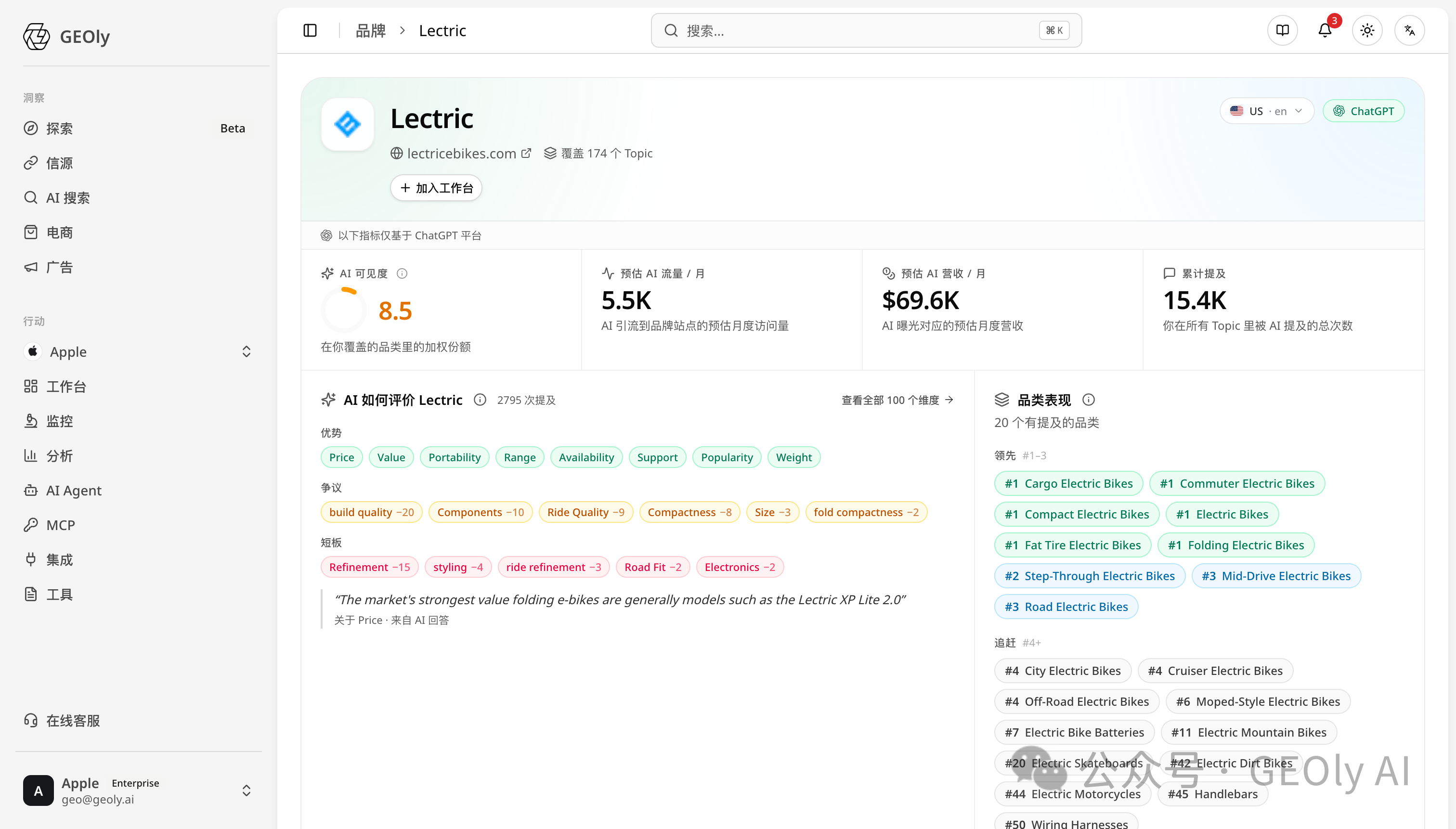This screenshot has height=829, width=1456.
Task: Click Electronics −2 weakness tag
Action: (740, 567)
